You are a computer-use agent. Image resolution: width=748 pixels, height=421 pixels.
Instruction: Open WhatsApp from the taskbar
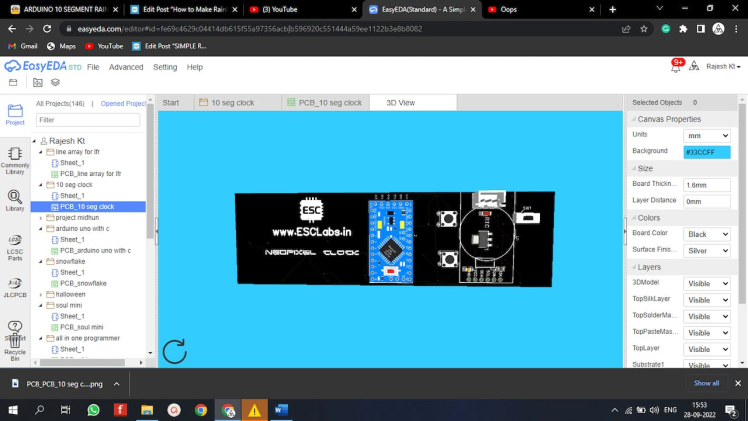(x=93, y=410)
